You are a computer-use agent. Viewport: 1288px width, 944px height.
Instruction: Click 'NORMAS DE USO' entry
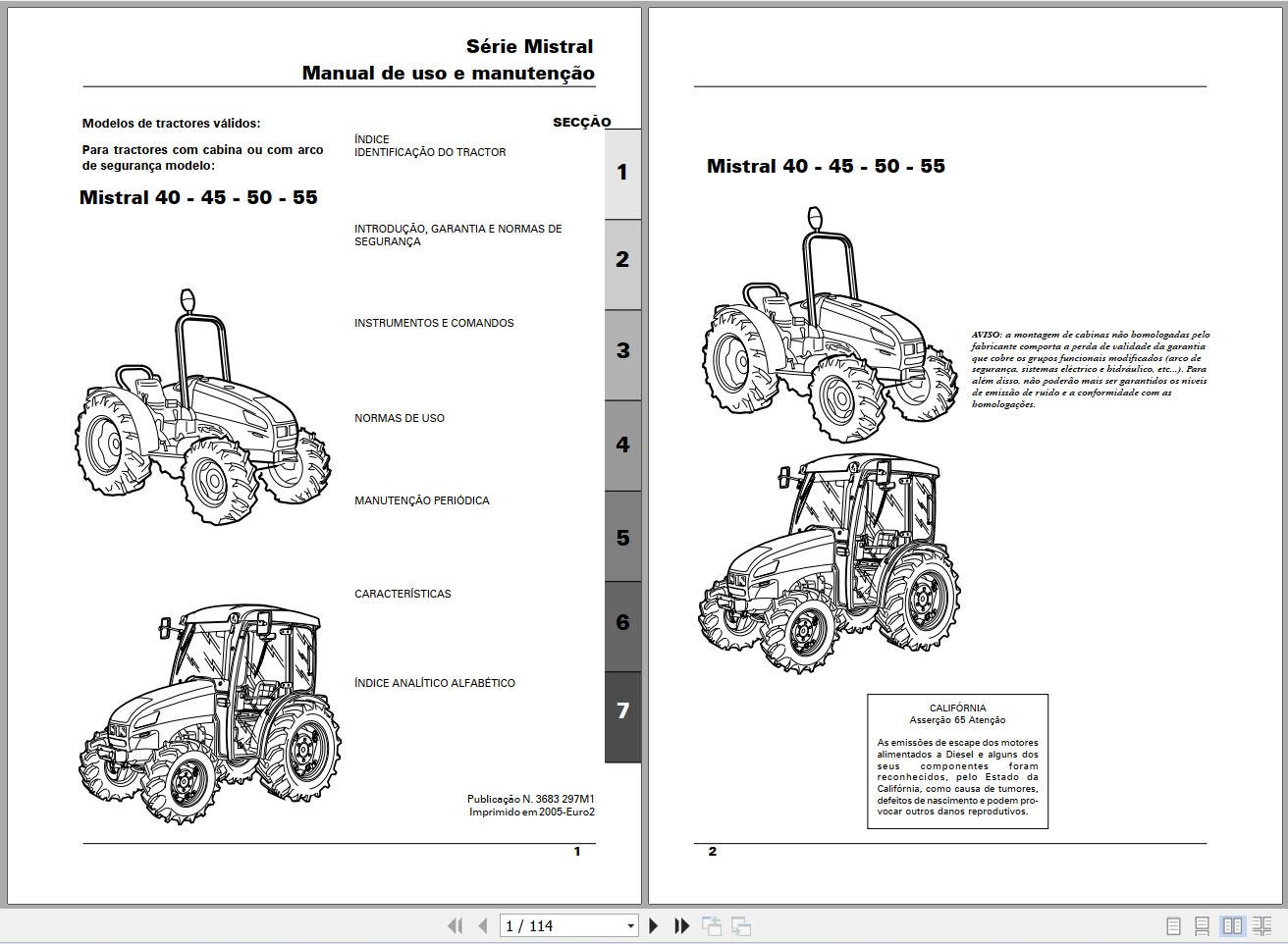[x=400, y=418]
